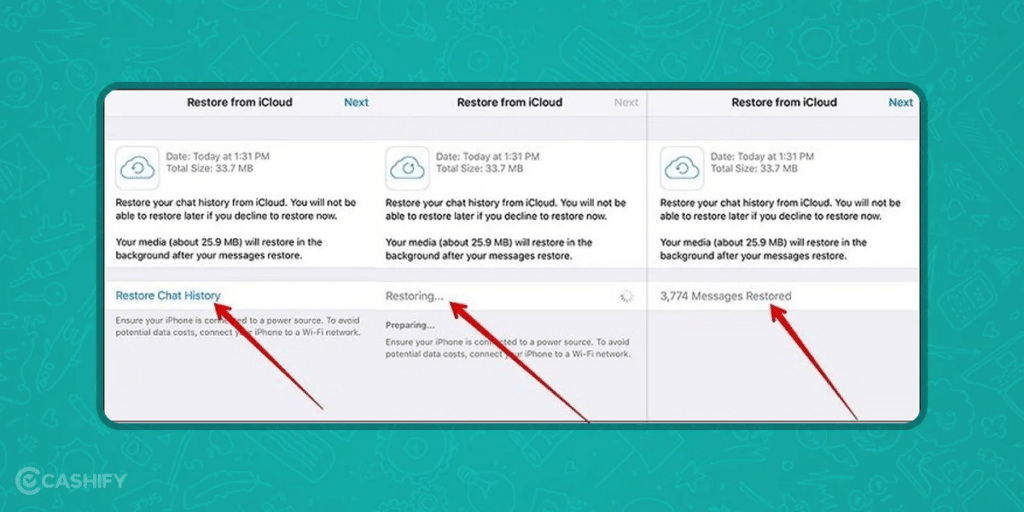Click Preparing... status label
The width and height of the screenshot is (1024, 512).
(x=410, y=325)
